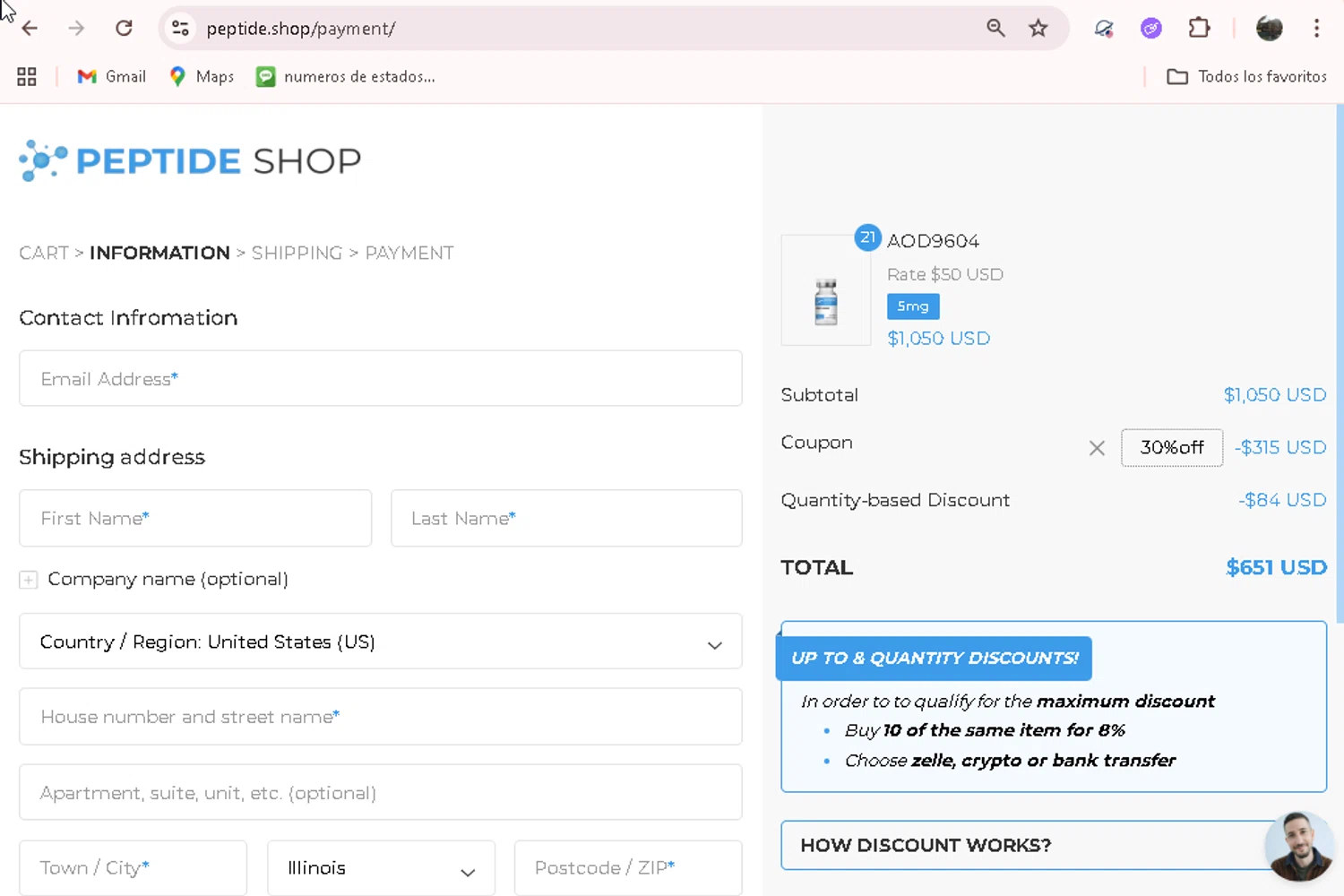Screen dimensions: 1344x896
Task: Open the Gmail bookmark
Action: [112, 77]
